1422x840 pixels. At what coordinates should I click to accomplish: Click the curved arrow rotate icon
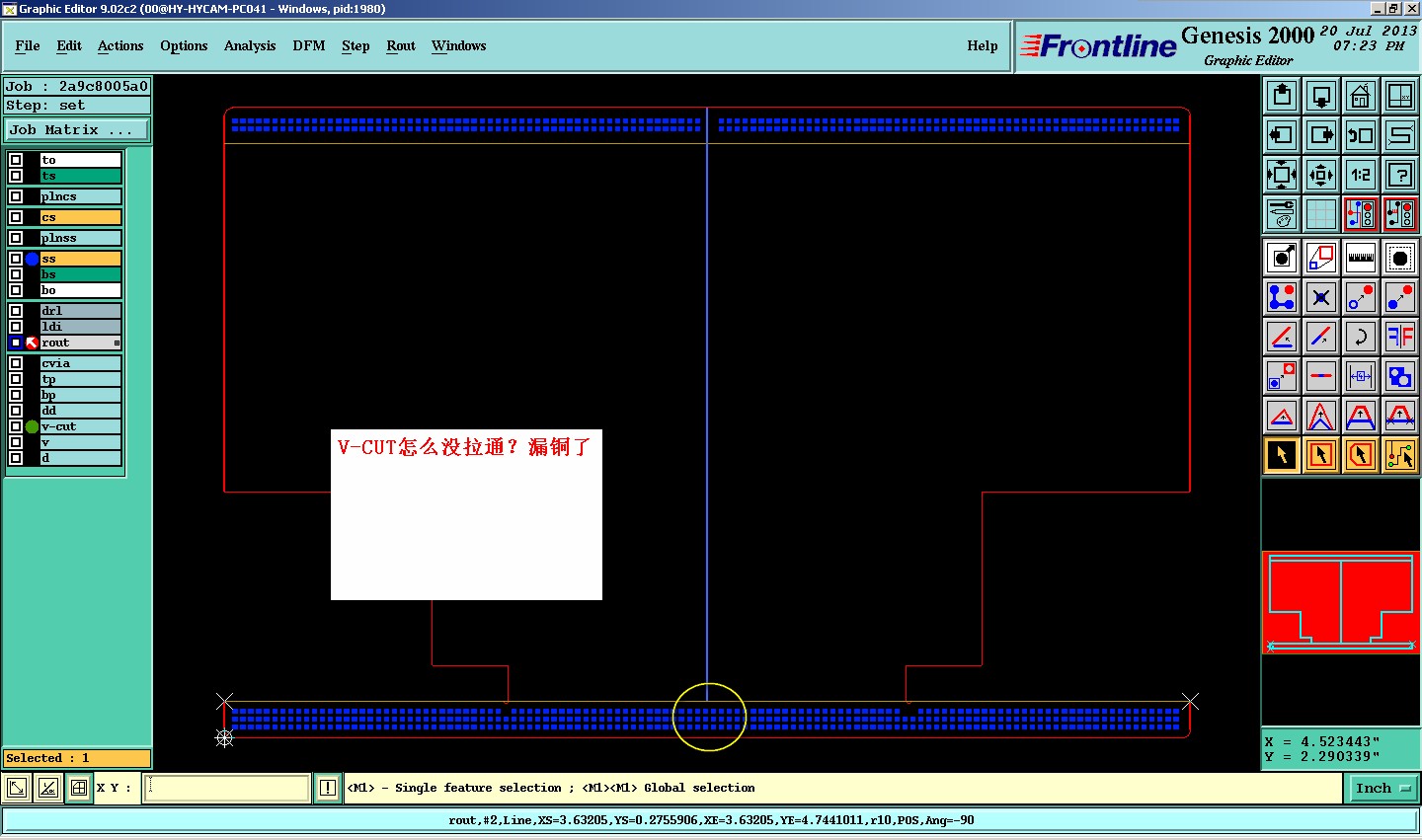[1360, 337]
